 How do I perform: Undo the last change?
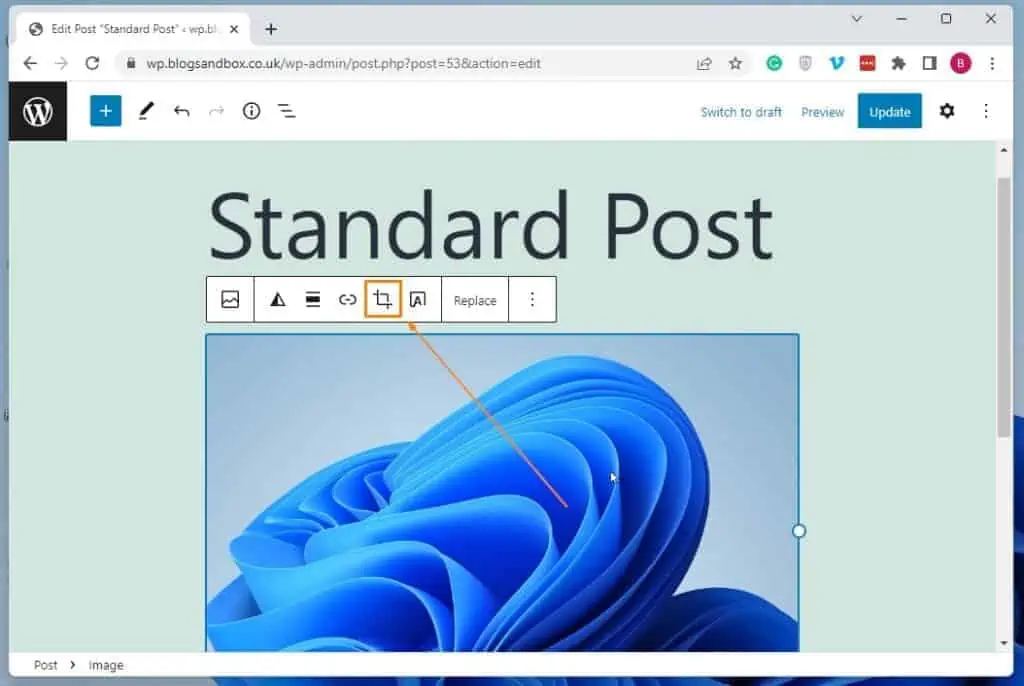182,111
